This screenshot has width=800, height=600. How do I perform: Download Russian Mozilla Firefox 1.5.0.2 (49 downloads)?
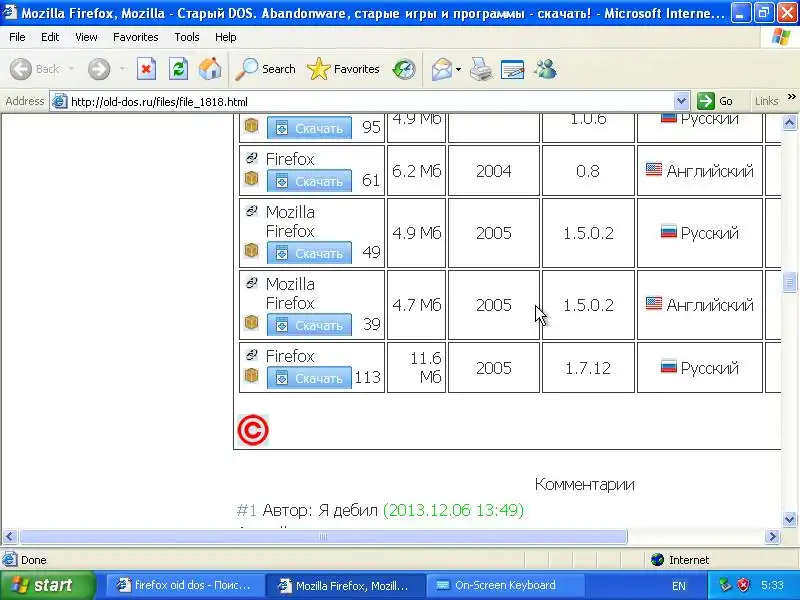click(309, 253)
